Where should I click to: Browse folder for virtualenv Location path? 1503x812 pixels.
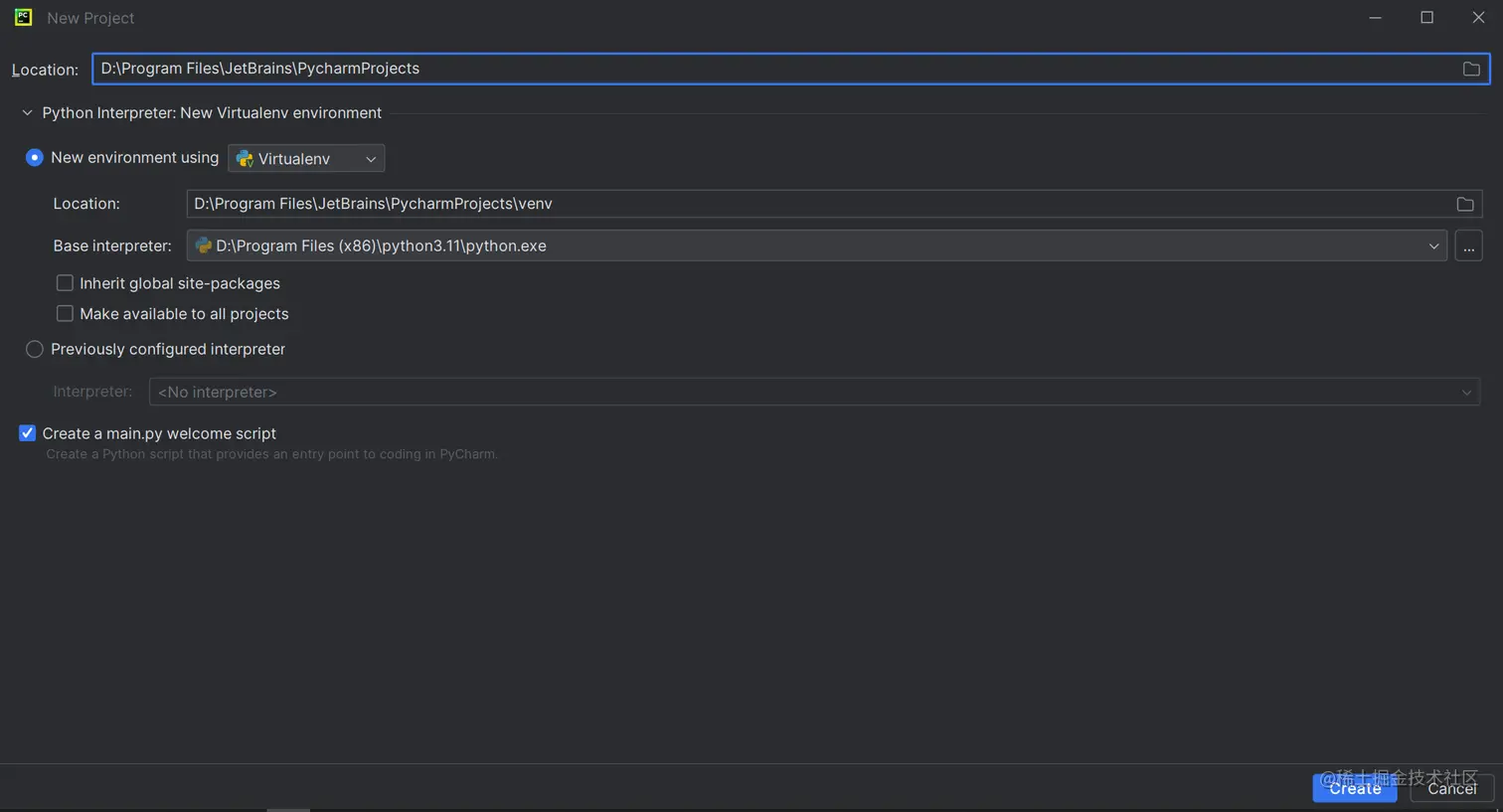coord(1465,204)
